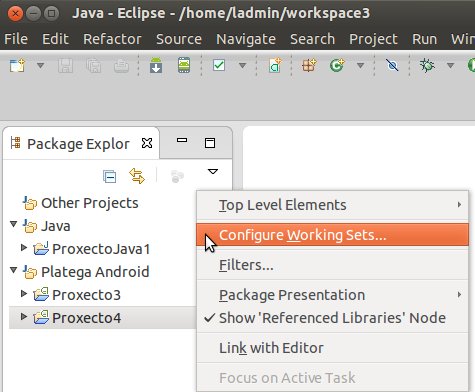Click the Other Projects working set icon
The image size is (475, 392).
29,203
